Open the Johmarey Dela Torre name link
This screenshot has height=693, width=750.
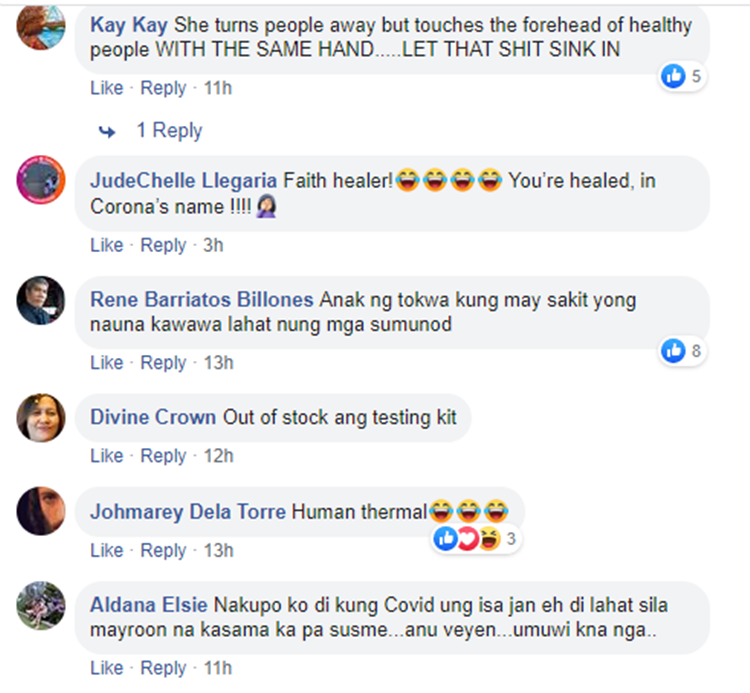tap(188, 512)
